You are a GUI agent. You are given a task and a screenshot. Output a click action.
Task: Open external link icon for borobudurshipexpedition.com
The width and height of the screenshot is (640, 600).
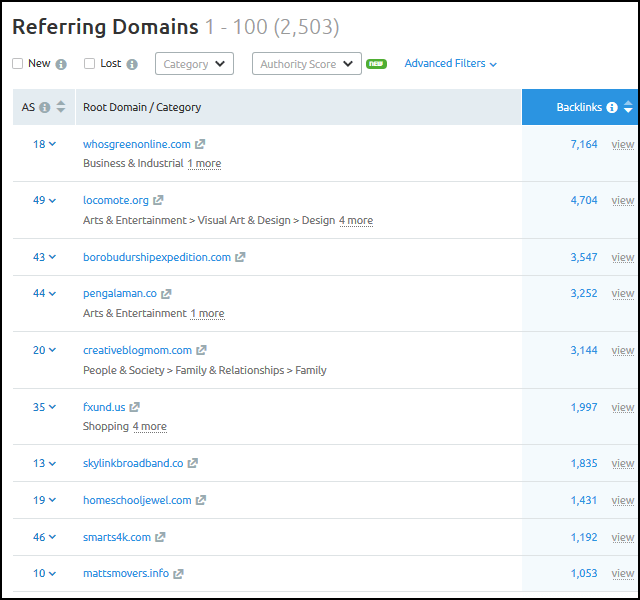tap(240, 257)
